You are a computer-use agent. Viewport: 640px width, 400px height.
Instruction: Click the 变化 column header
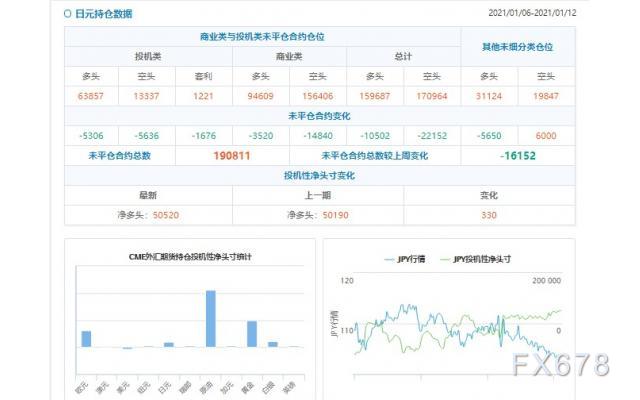[489, 196]
